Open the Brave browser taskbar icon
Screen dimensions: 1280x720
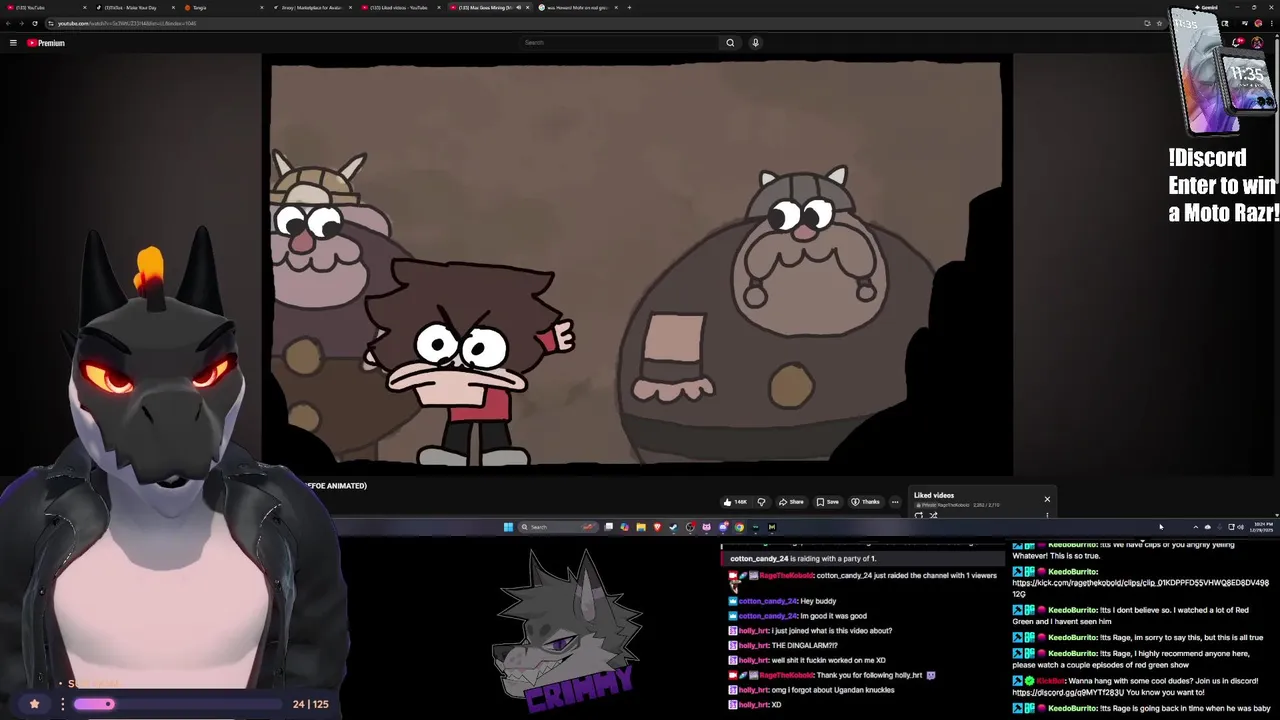coord(657,527)
